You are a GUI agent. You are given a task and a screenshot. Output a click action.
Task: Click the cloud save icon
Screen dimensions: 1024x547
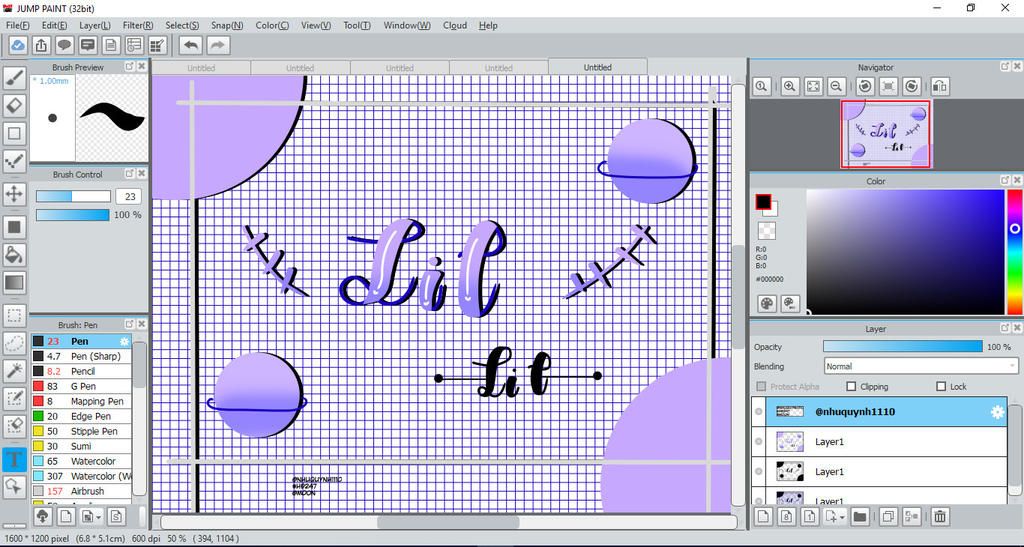point(18,45)
